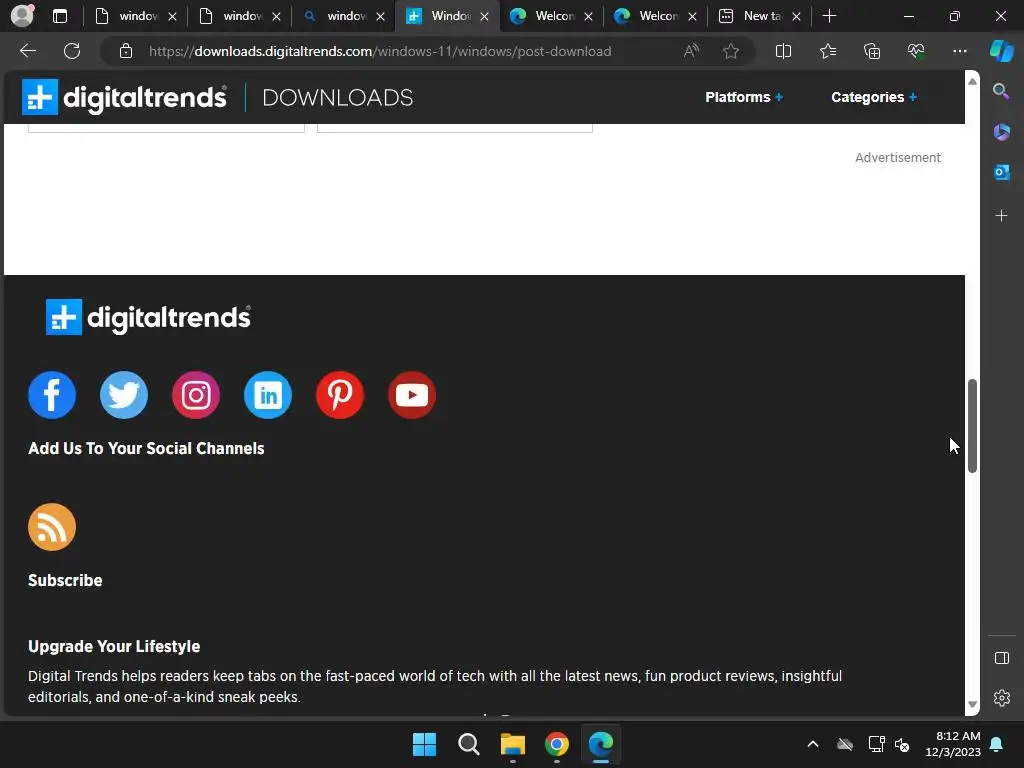1024x768 pixels.
Task: Toggle the sidebar panel button near bottom
Action: [1001, 658]
